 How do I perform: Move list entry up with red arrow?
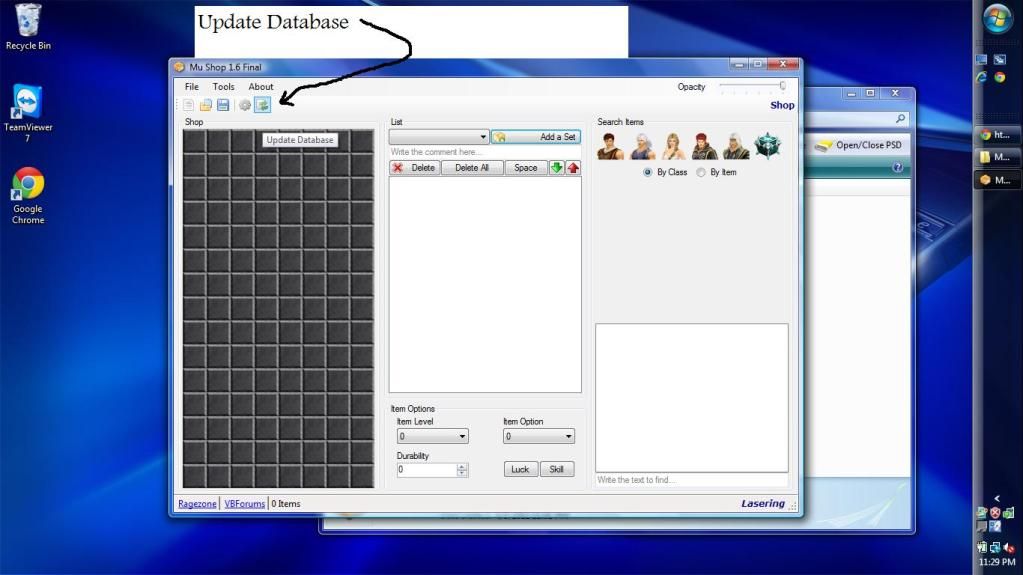573,168
